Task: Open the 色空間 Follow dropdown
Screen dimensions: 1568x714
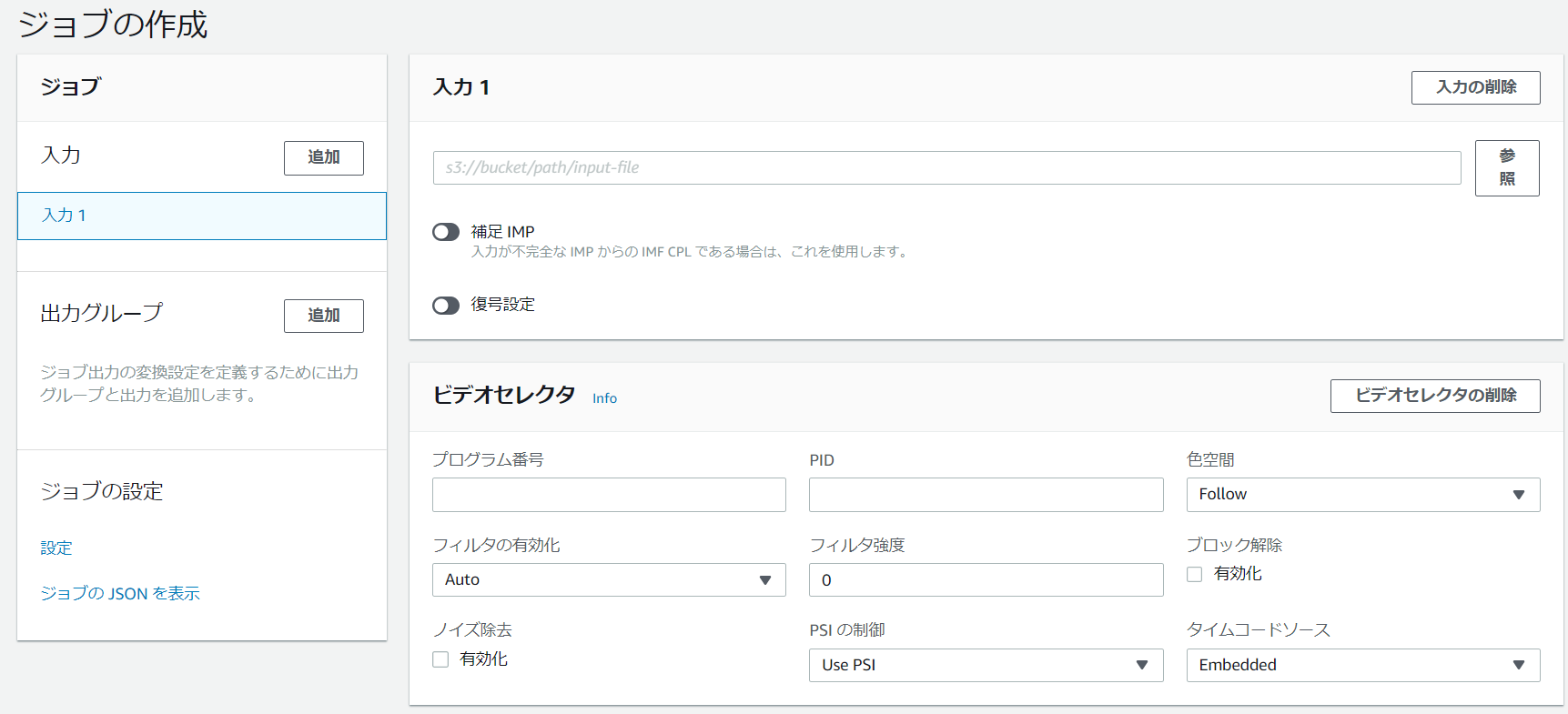Action: coord(1362,495)
